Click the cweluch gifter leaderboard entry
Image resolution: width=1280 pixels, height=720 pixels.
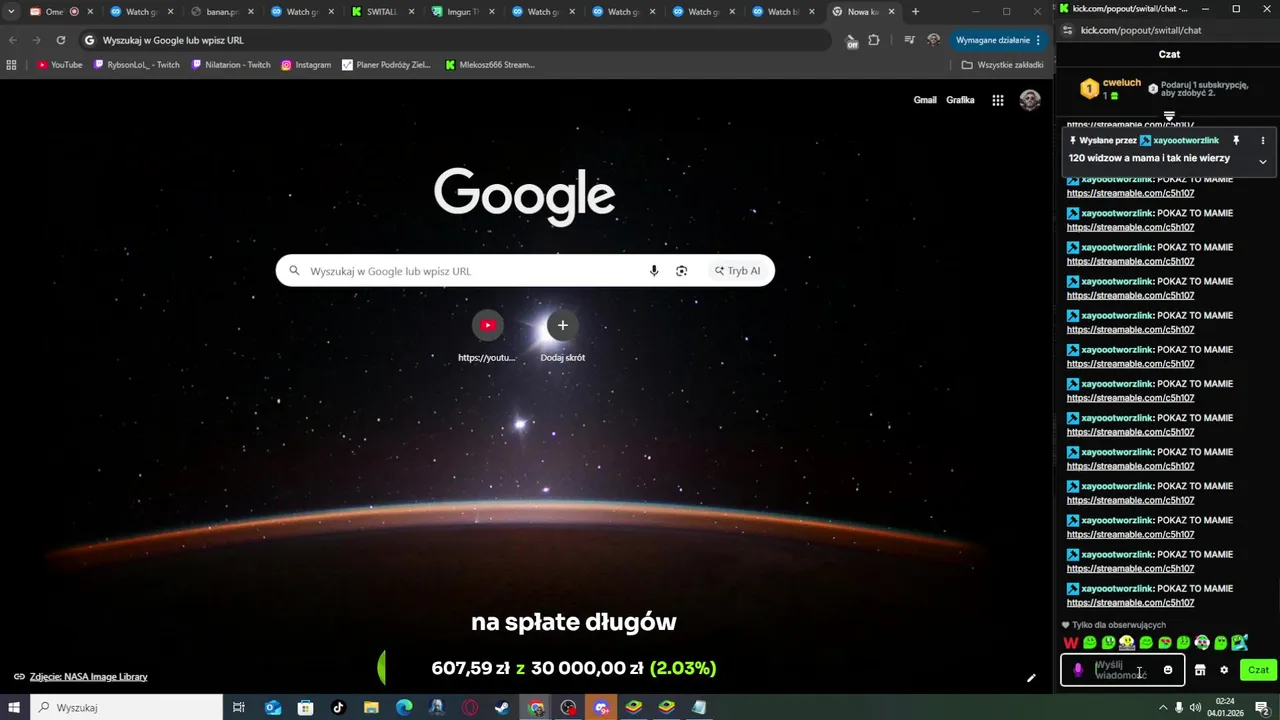(1110, 89)
